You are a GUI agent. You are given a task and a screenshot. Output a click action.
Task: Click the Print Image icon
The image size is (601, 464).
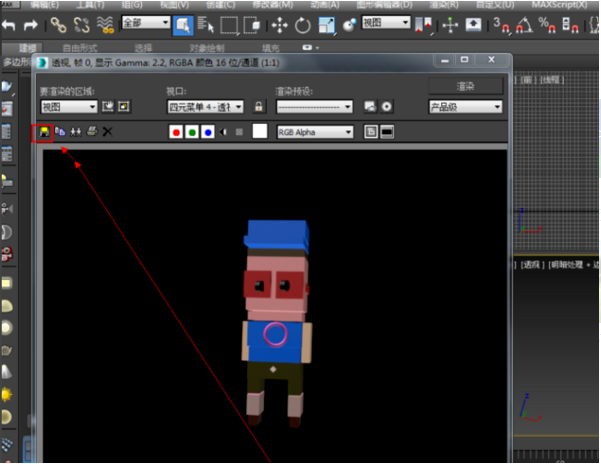coord(92,131)
